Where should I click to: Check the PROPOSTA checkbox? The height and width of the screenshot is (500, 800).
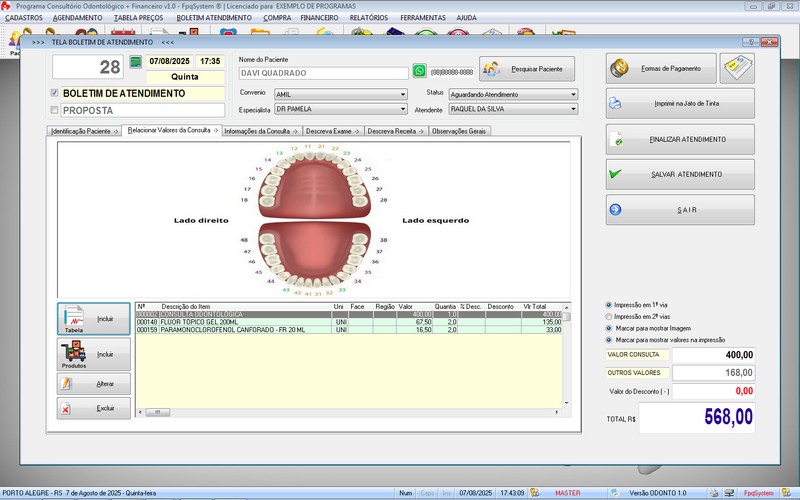(x=55, y=110)
